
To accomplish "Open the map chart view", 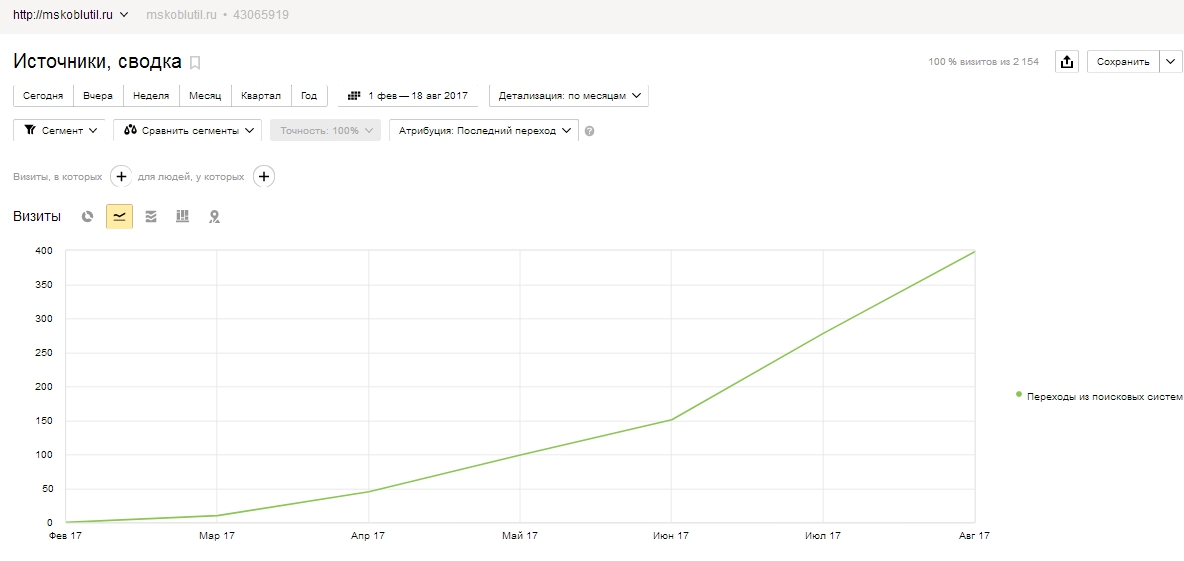I will [214, 217].
